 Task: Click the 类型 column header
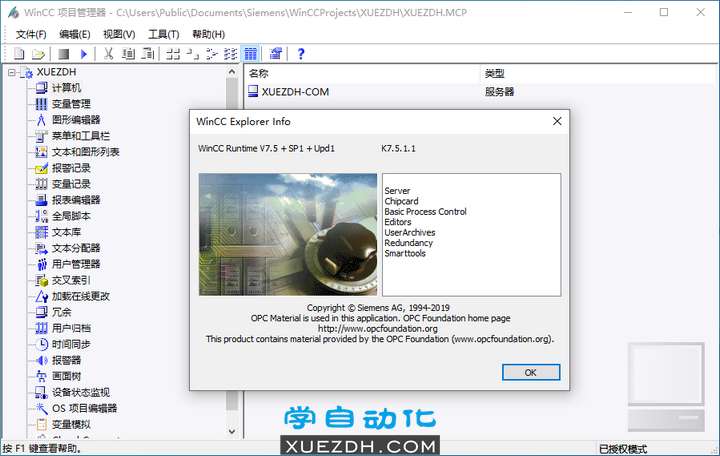495,73
